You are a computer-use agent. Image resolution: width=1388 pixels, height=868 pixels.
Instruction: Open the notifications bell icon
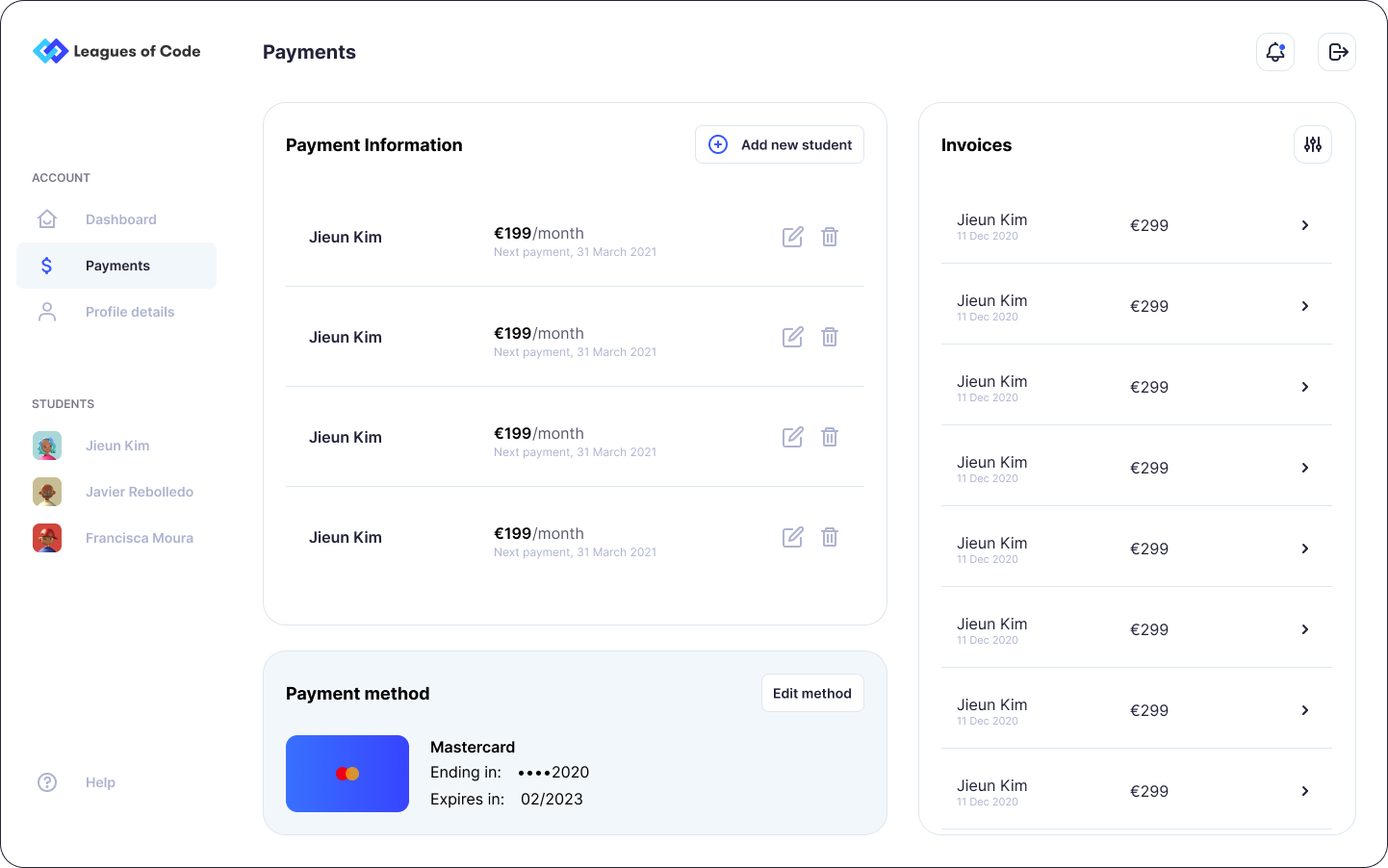click(1274, 52)
